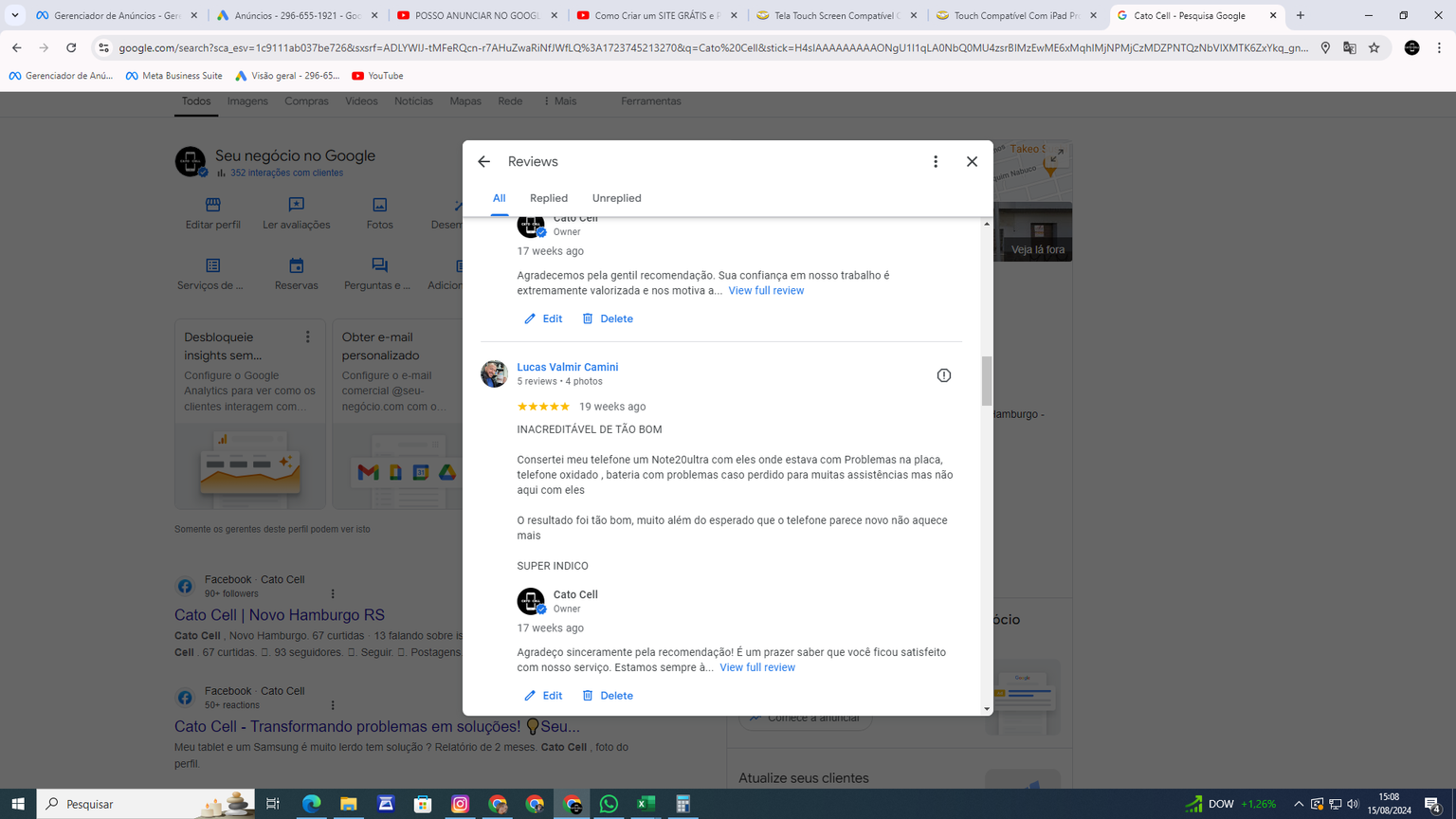Open Excel from the taskbar

pyautogui.click(x=646, y=804)
